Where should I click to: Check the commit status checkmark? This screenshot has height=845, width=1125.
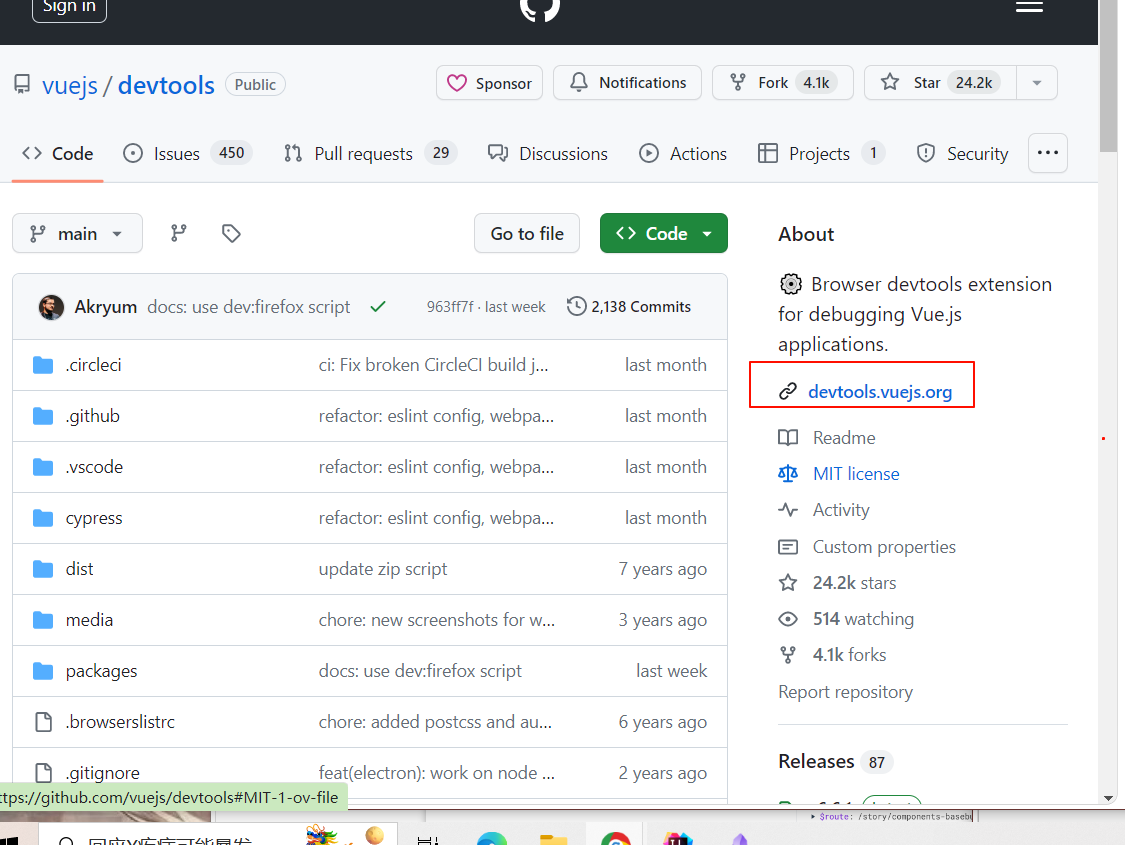point(378,307)
